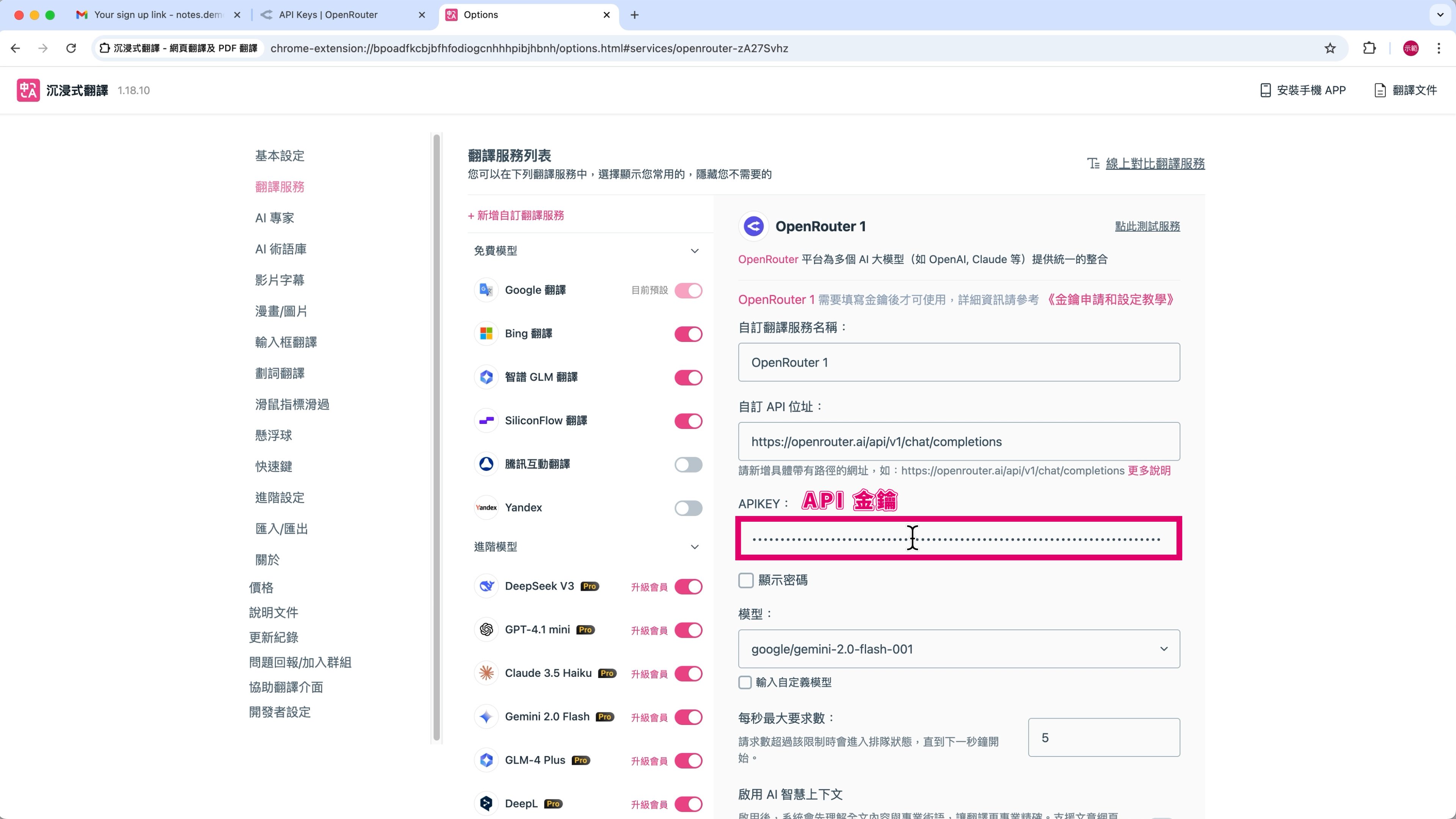
Task: Enable the Yandex switch
Action: [688, 508]
